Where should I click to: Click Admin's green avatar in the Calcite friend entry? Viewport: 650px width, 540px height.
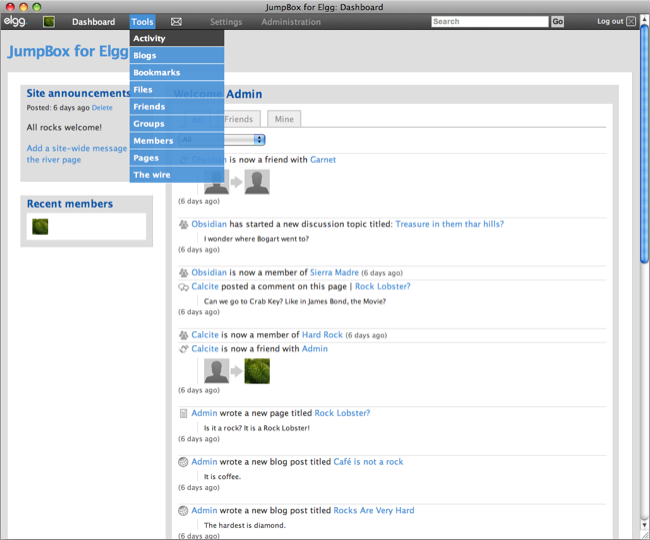257,371
